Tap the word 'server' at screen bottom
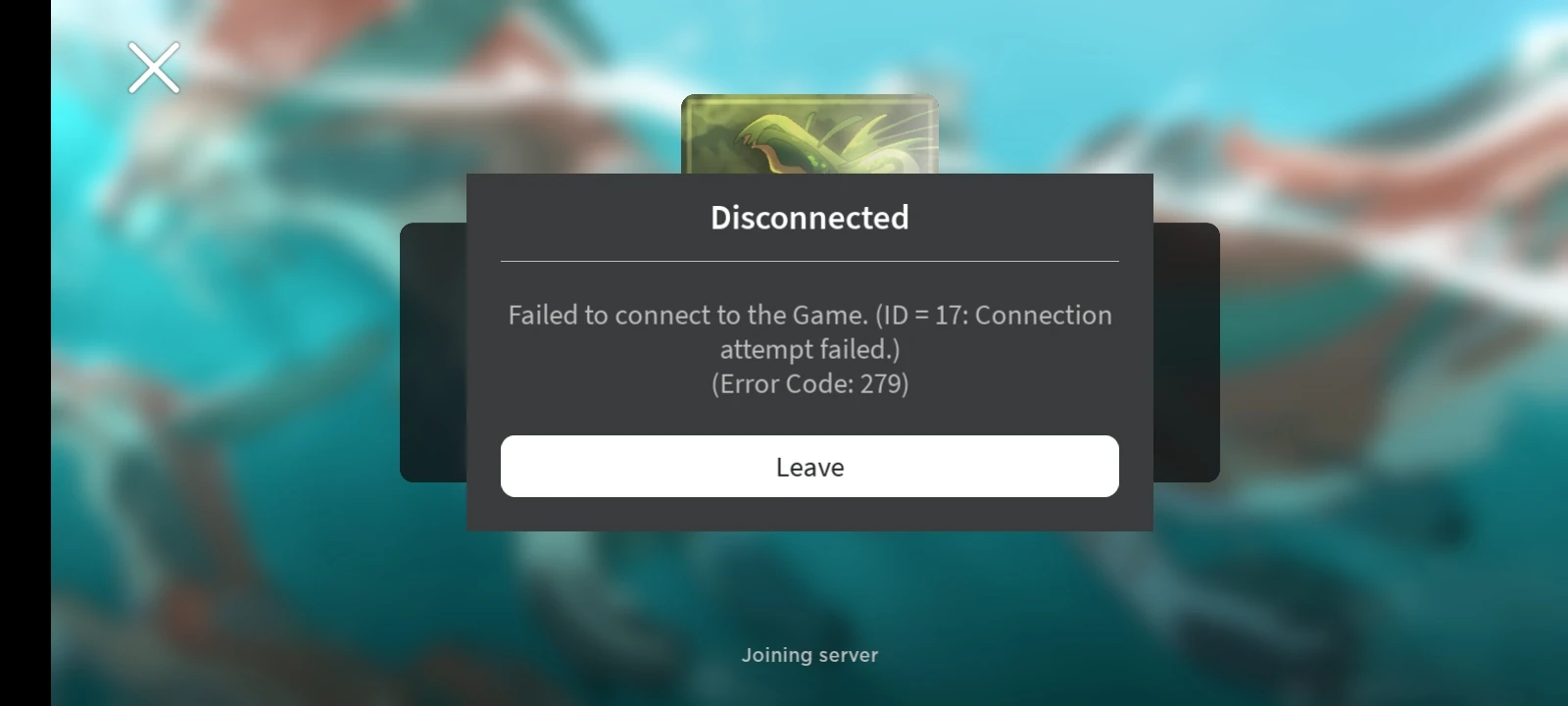The image size is (1568, 706). coord(849,655)
